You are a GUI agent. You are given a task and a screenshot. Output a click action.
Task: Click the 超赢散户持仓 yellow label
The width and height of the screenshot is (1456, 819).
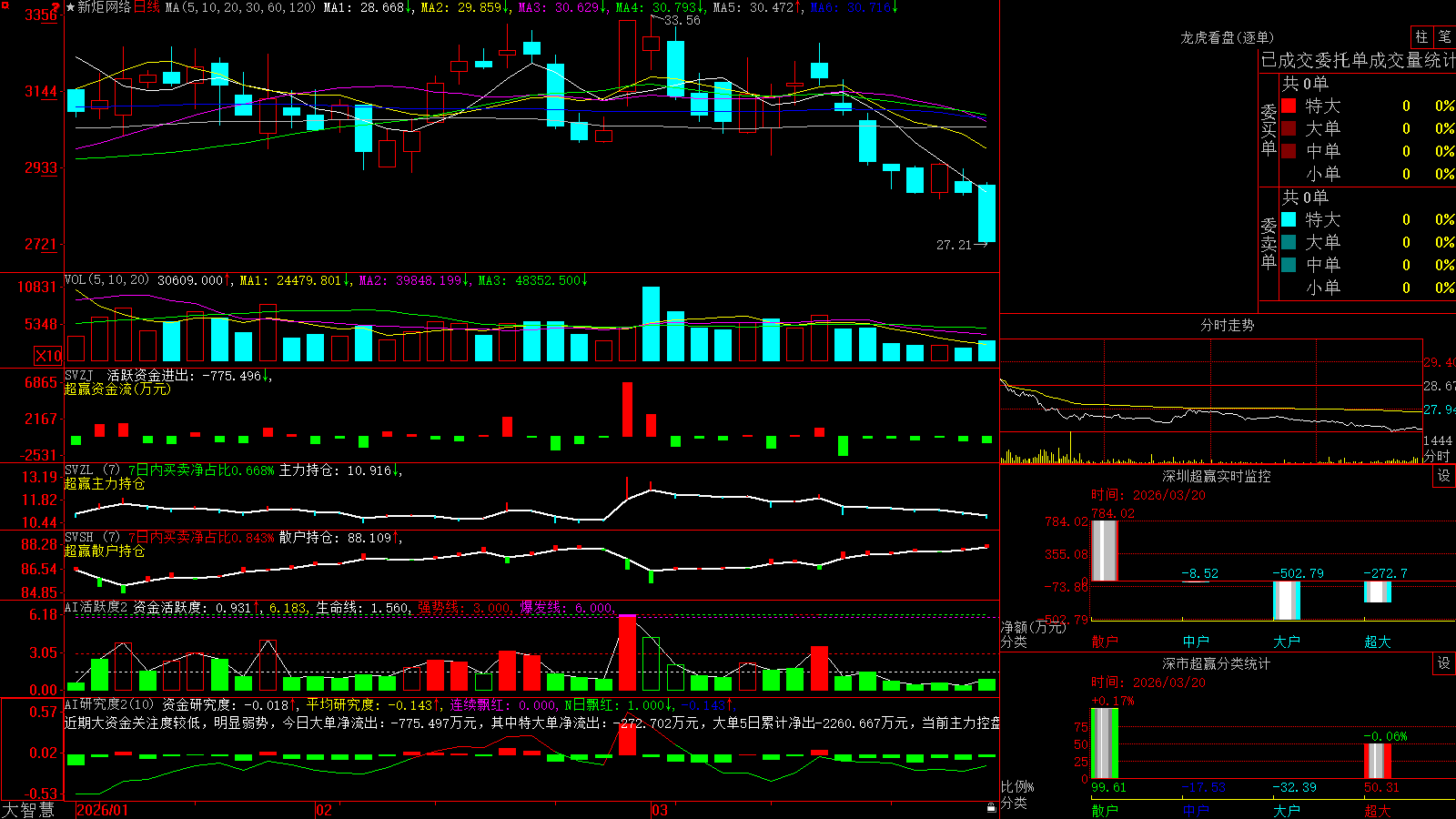coord(105,551)
